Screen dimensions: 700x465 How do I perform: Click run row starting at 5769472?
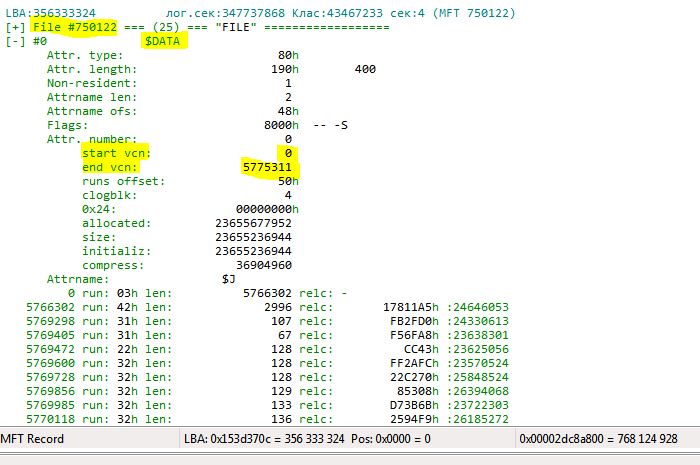pyautogui.click(x=267, y=349)
